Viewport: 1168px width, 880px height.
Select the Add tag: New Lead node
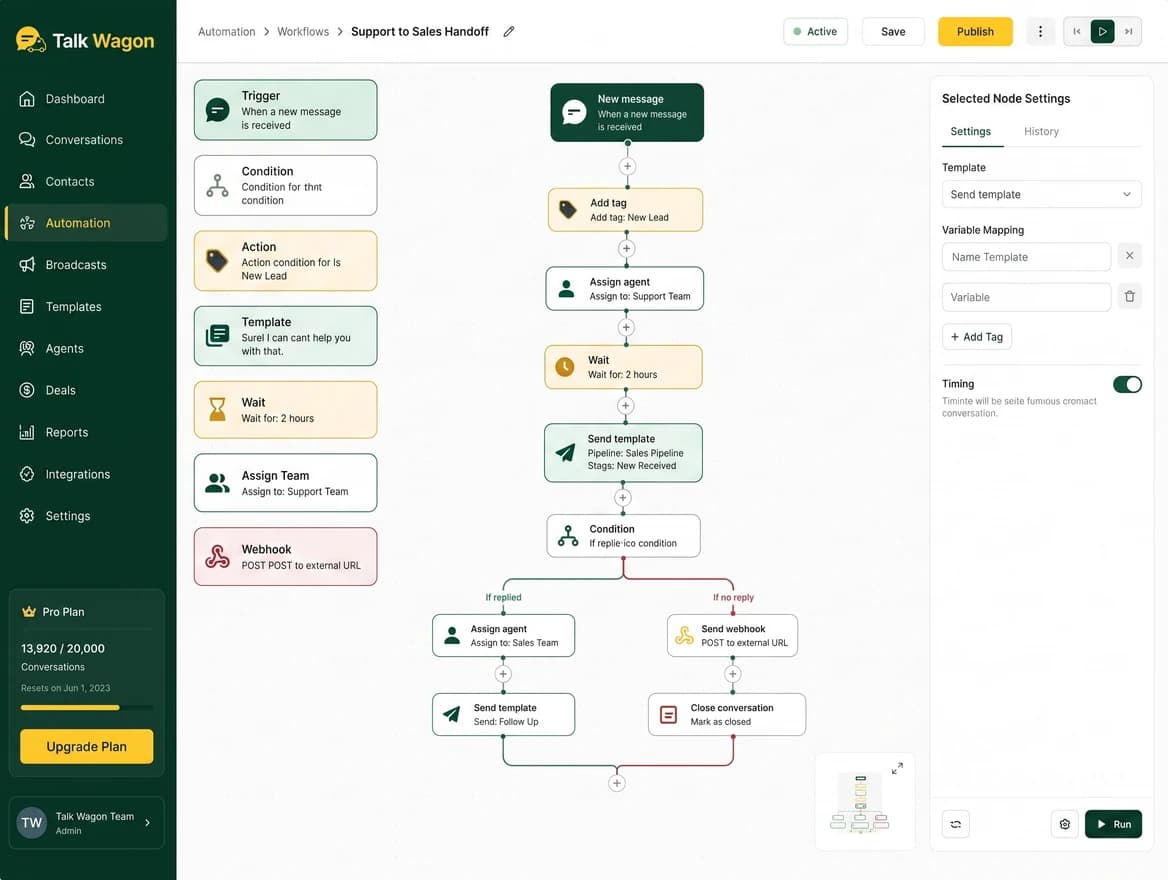tap(626, 210)
